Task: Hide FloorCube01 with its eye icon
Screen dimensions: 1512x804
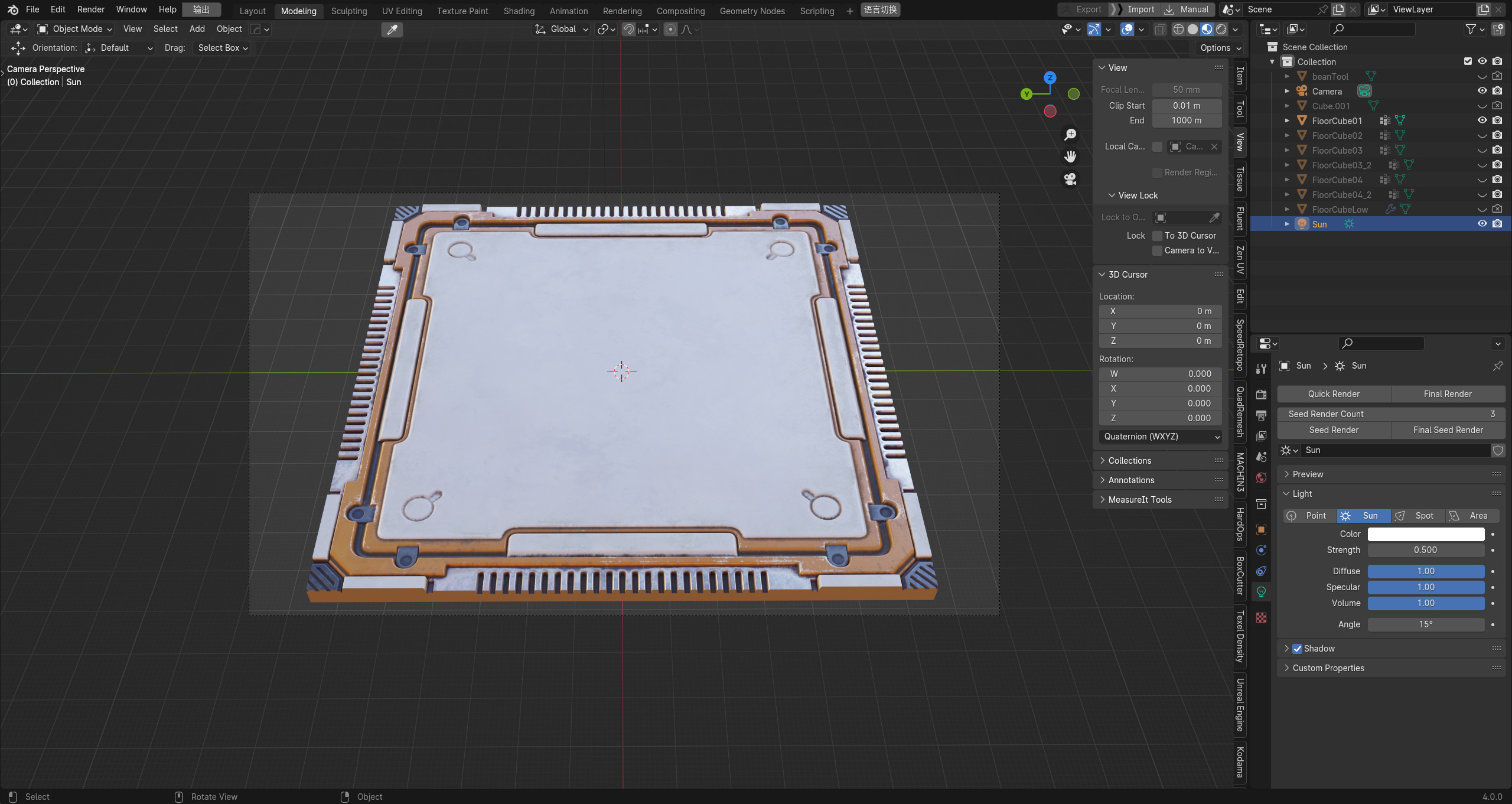Action: 1482,121
